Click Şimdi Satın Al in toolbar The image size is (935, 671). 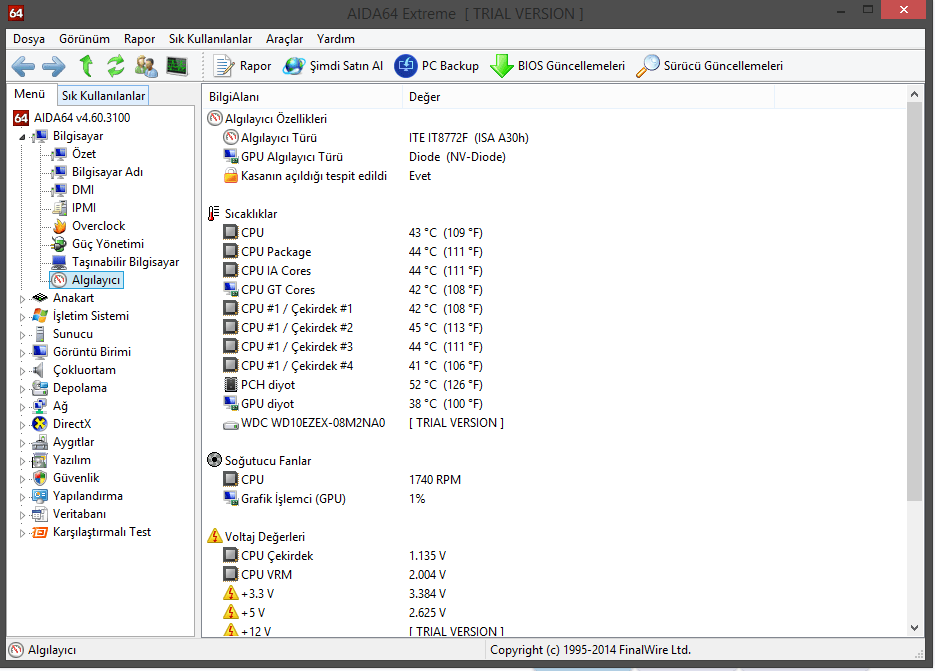[x=333, y=66]
